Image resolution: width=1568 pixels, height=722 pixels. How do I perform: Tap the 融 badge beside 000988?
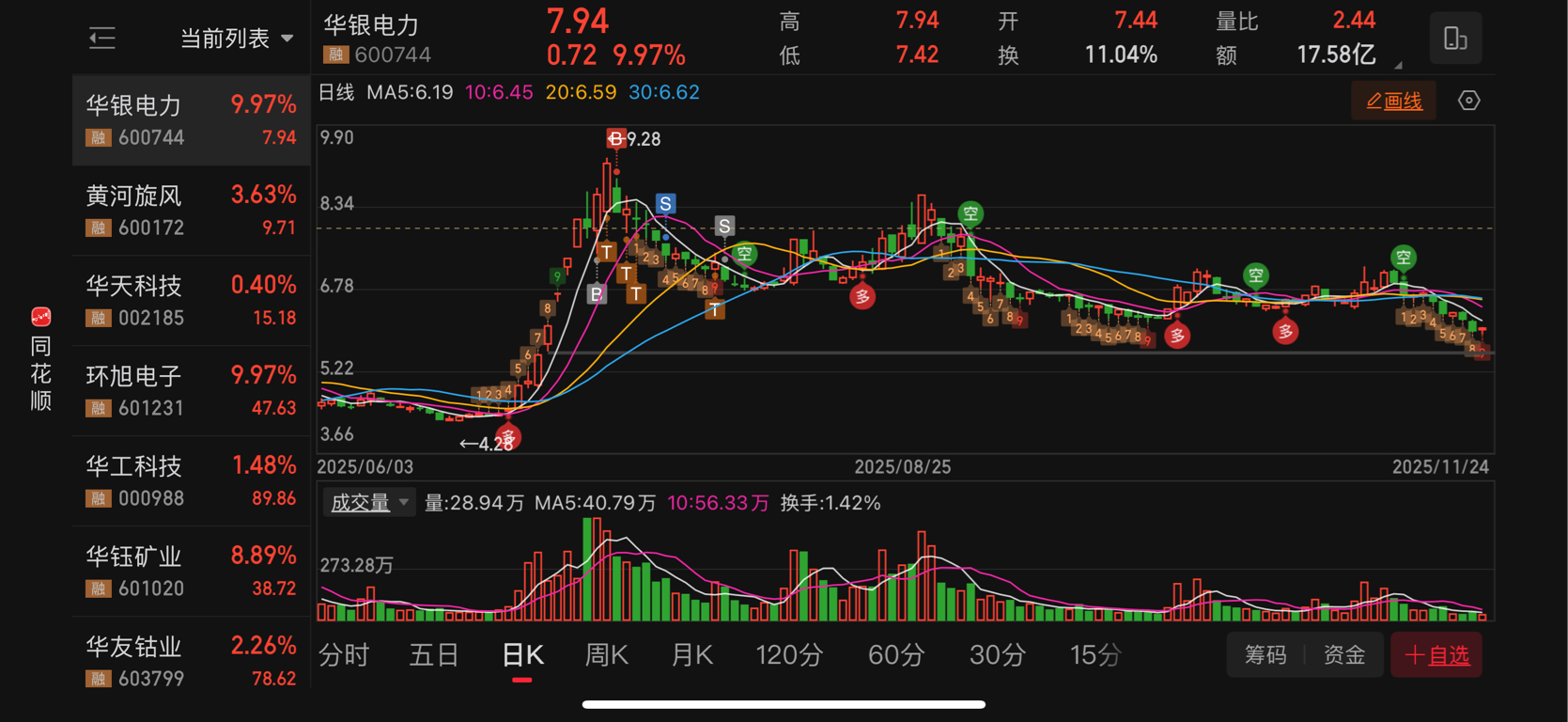99,498
